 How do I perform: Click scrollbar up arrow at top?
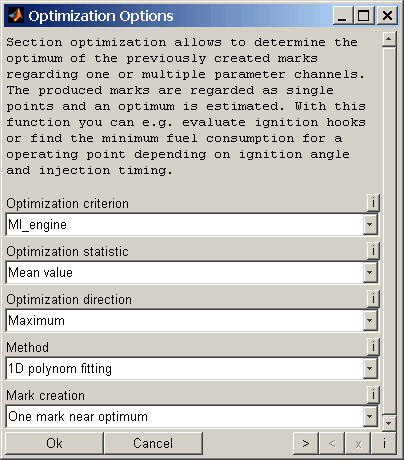point(389,40)
